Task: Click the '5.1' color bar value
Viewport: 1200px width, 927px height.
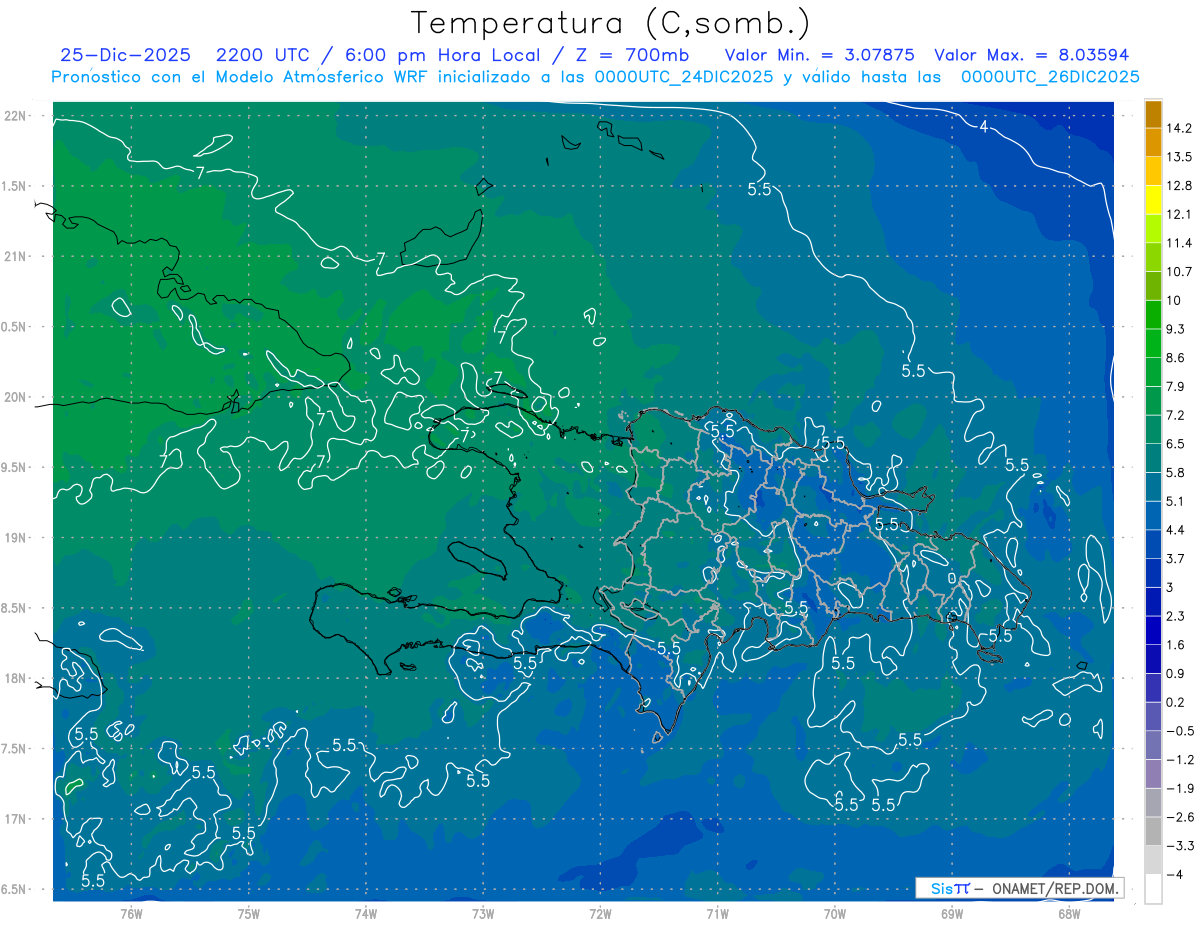Action: coord(1176,501)
